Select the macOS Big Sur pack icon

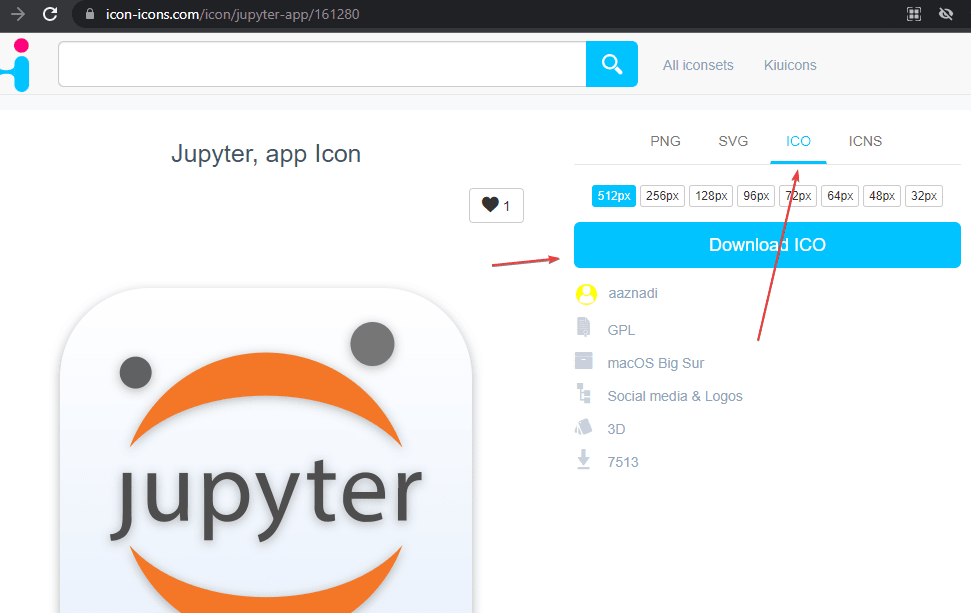click(585, 361)
